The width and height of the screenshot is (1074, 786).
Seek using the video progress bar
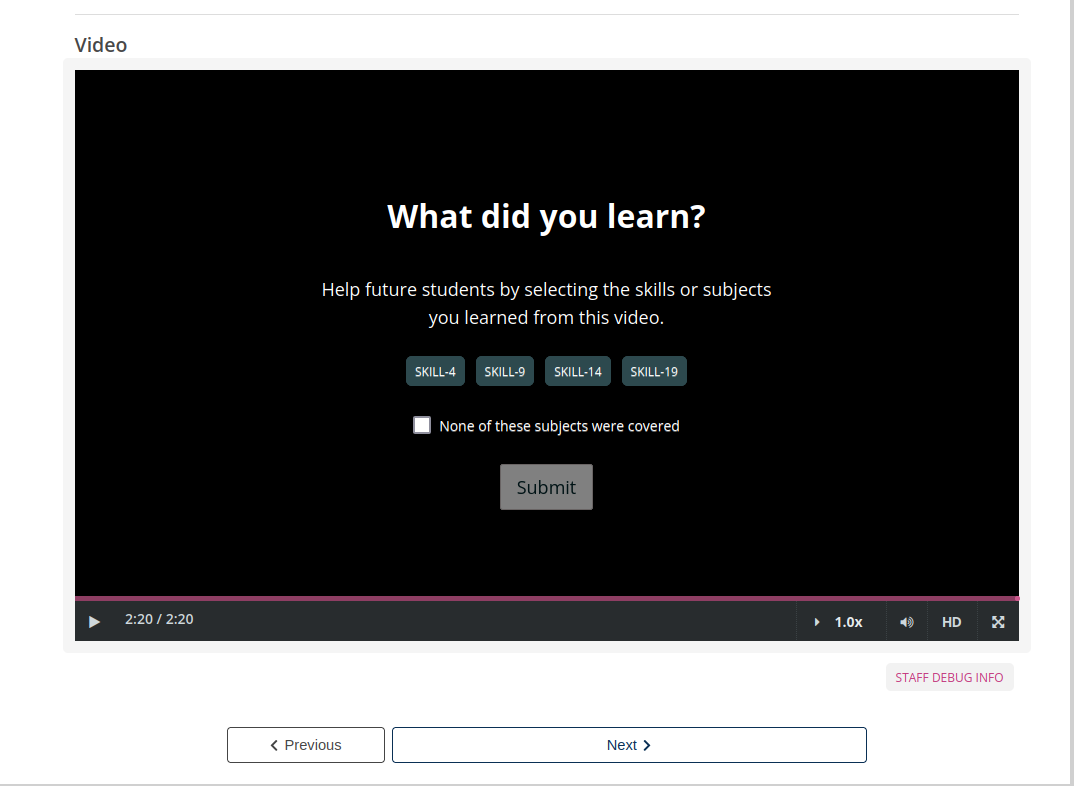tap(546, 597)
